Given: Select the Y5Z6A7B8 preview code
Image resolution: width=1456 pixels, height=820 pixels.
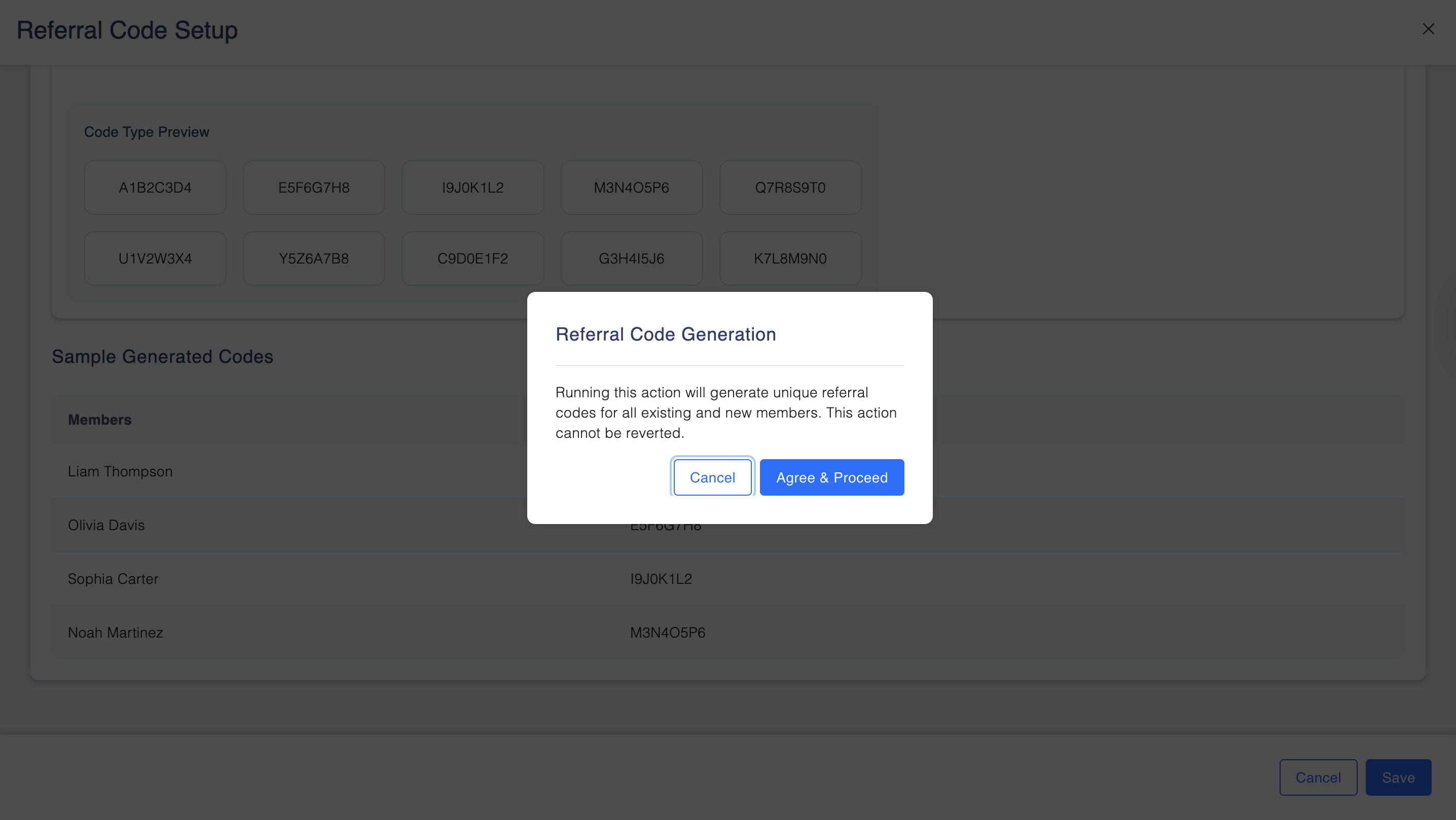Looking at the screenshot, I should [x=314, y=258].
